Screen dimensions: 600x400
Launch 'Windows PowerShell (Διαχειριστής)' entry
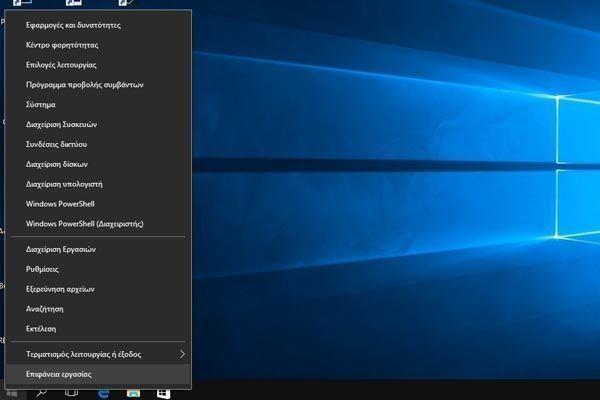[98, 224]
